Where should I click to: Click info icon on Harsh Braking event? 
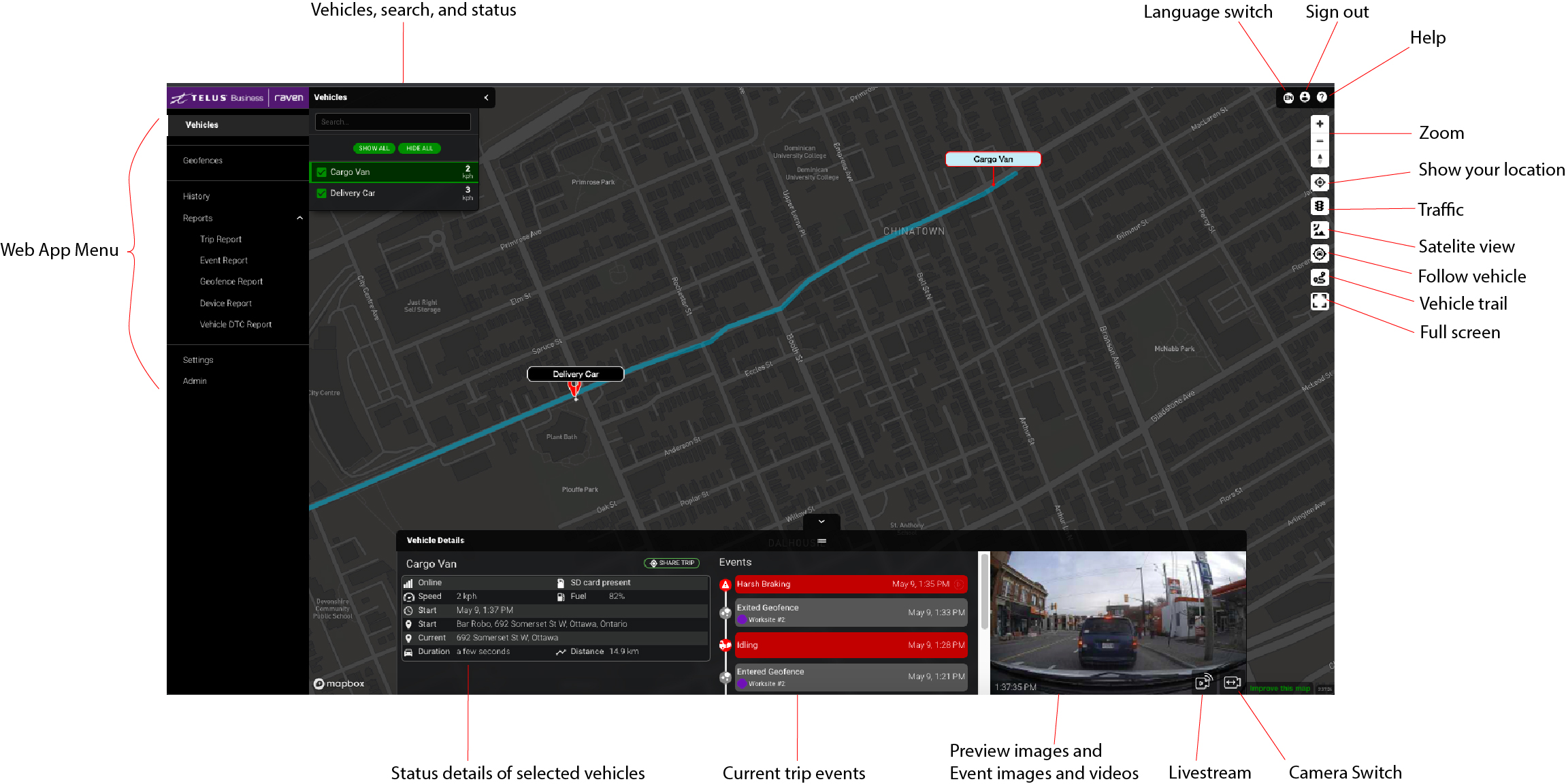tap(959, 584)
